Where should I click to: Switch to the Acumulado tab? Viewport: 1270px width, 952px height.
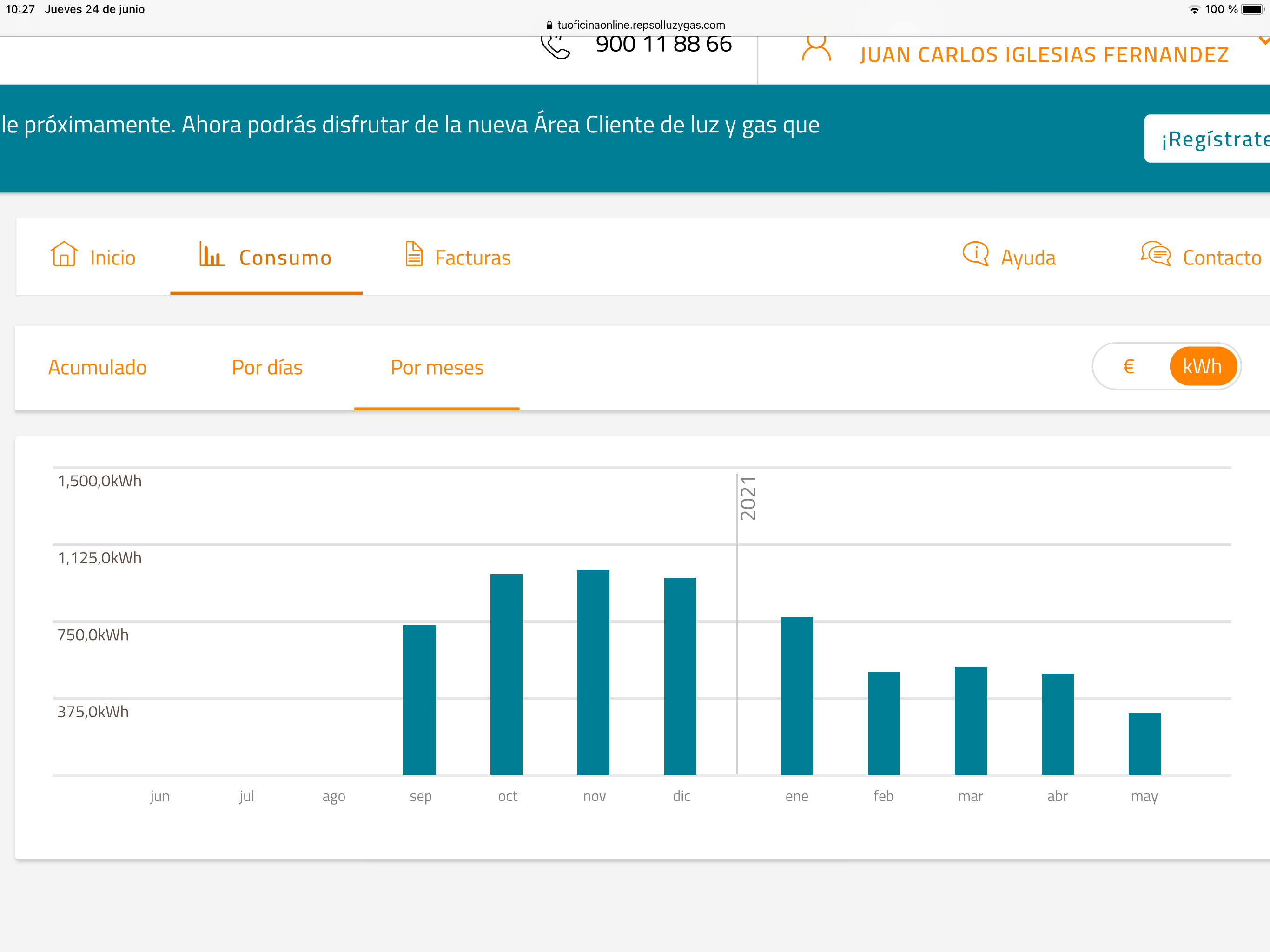(97, 368)
